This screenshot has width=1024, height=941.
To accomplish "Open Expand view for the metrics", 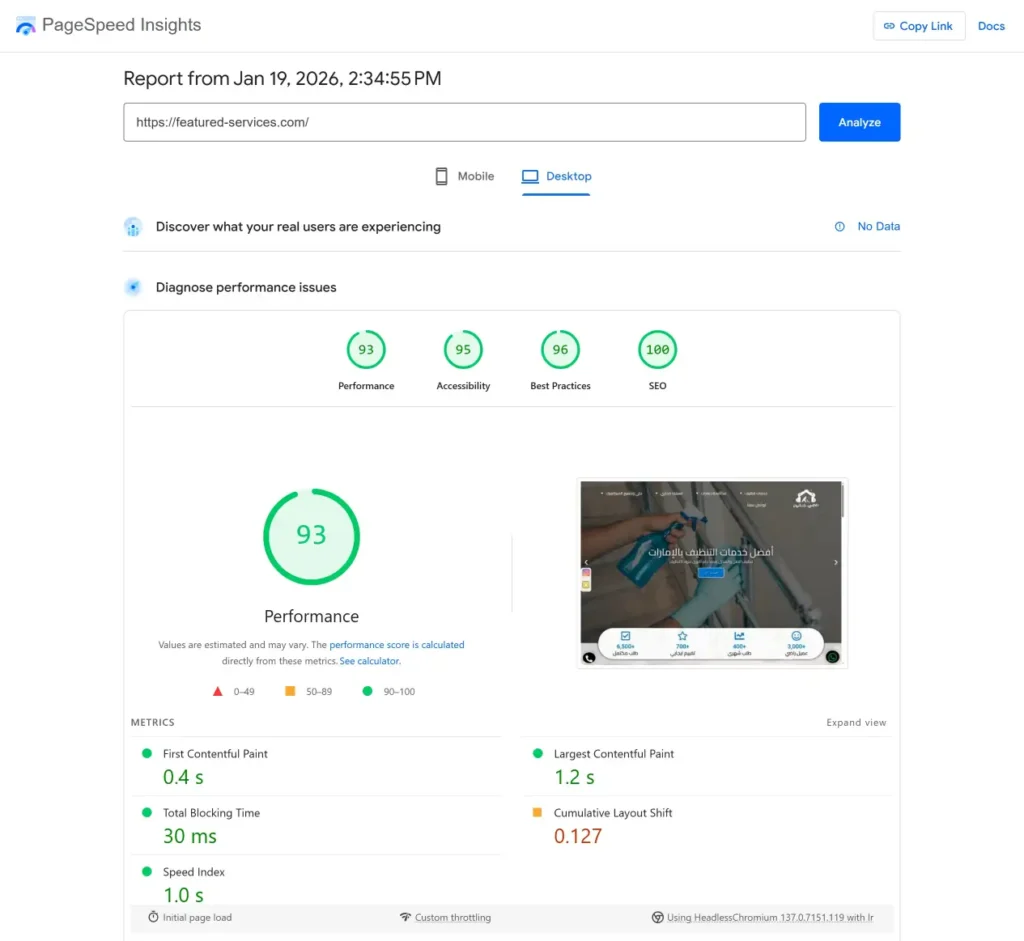I will (x=855, y=722).
